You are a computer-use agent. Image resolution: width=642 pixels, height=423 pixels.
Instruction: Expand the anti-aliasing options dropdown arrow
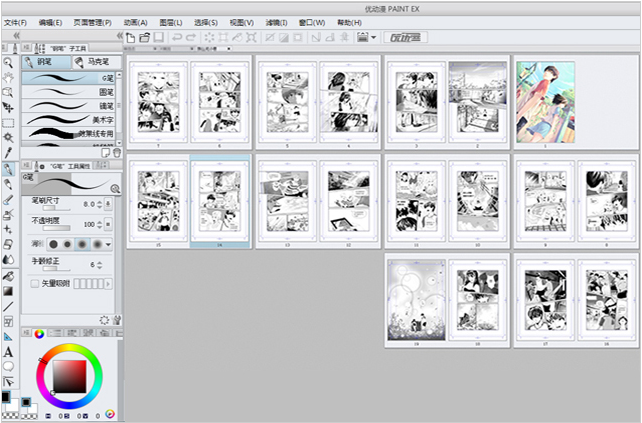[x=109, y=244]
